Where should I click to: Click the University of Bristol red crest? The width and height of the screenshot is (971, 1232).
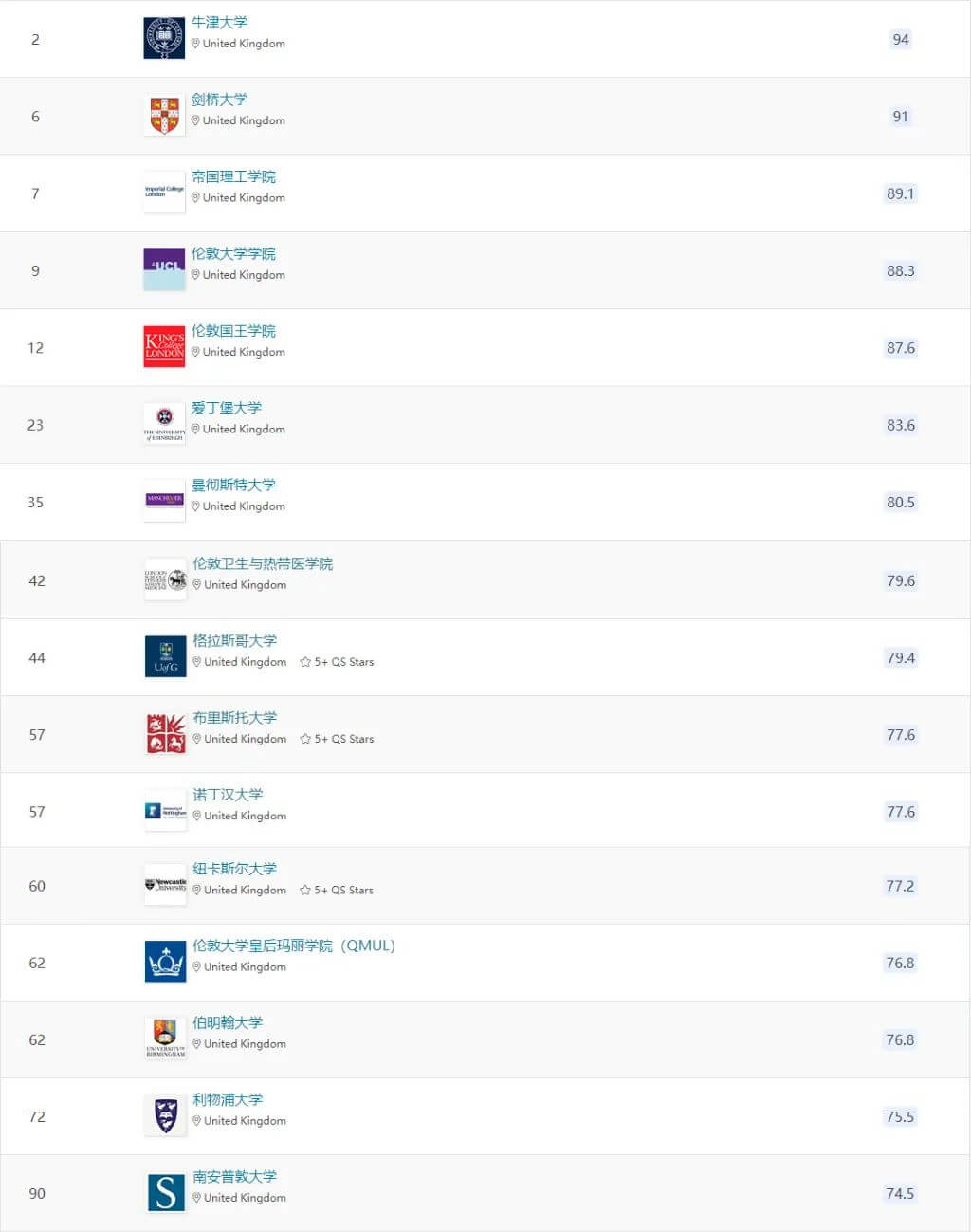click(x=166, y=734)
